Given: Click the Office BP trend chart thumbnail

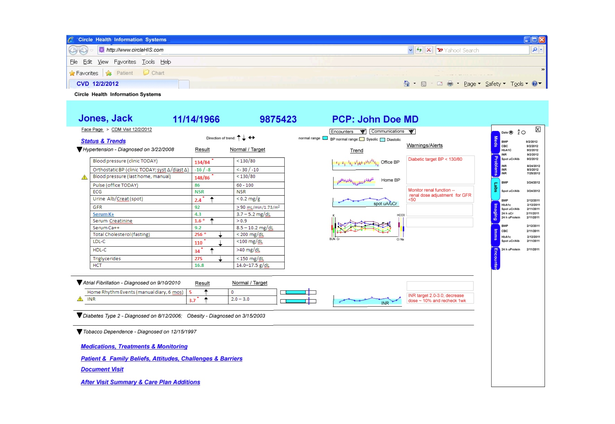Looking at the screenshot, I should pyautogui.click(x=356, y=163).
